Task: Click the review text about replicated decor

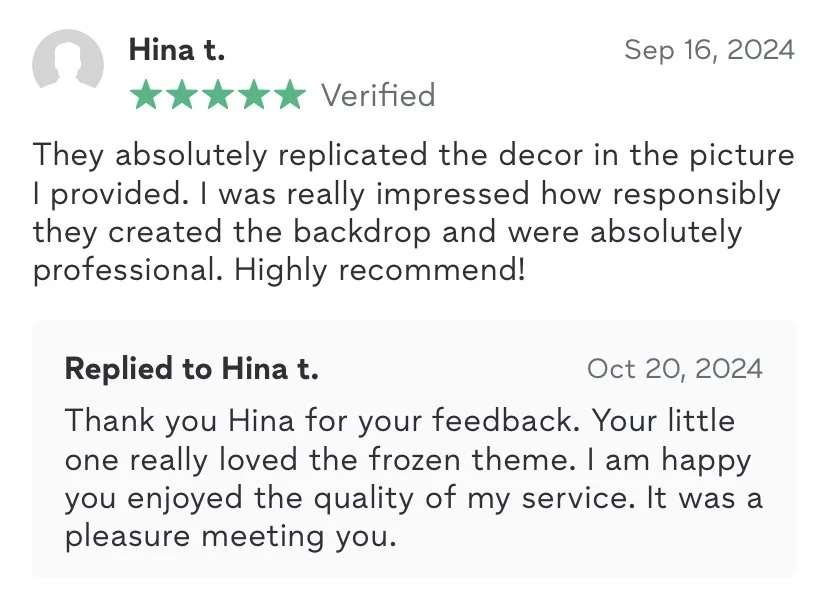Action: pyautogui.click(x=413, y=213)
